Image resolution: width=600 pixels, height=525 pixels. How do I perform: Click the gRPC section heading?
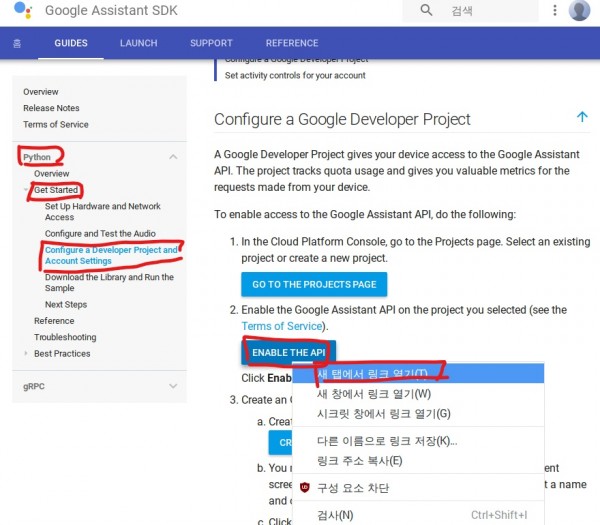34,386
